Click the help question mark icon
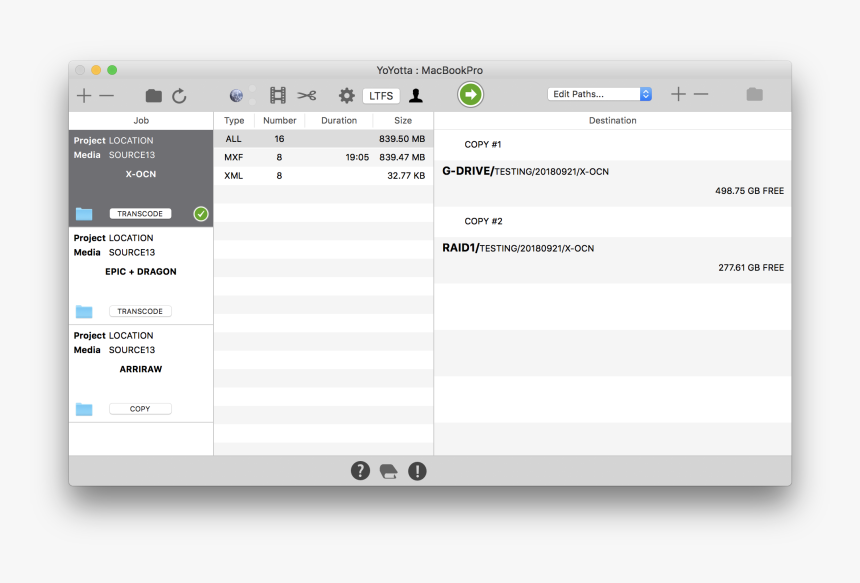Viewport: 860px width, 583px height. (360, 470)
